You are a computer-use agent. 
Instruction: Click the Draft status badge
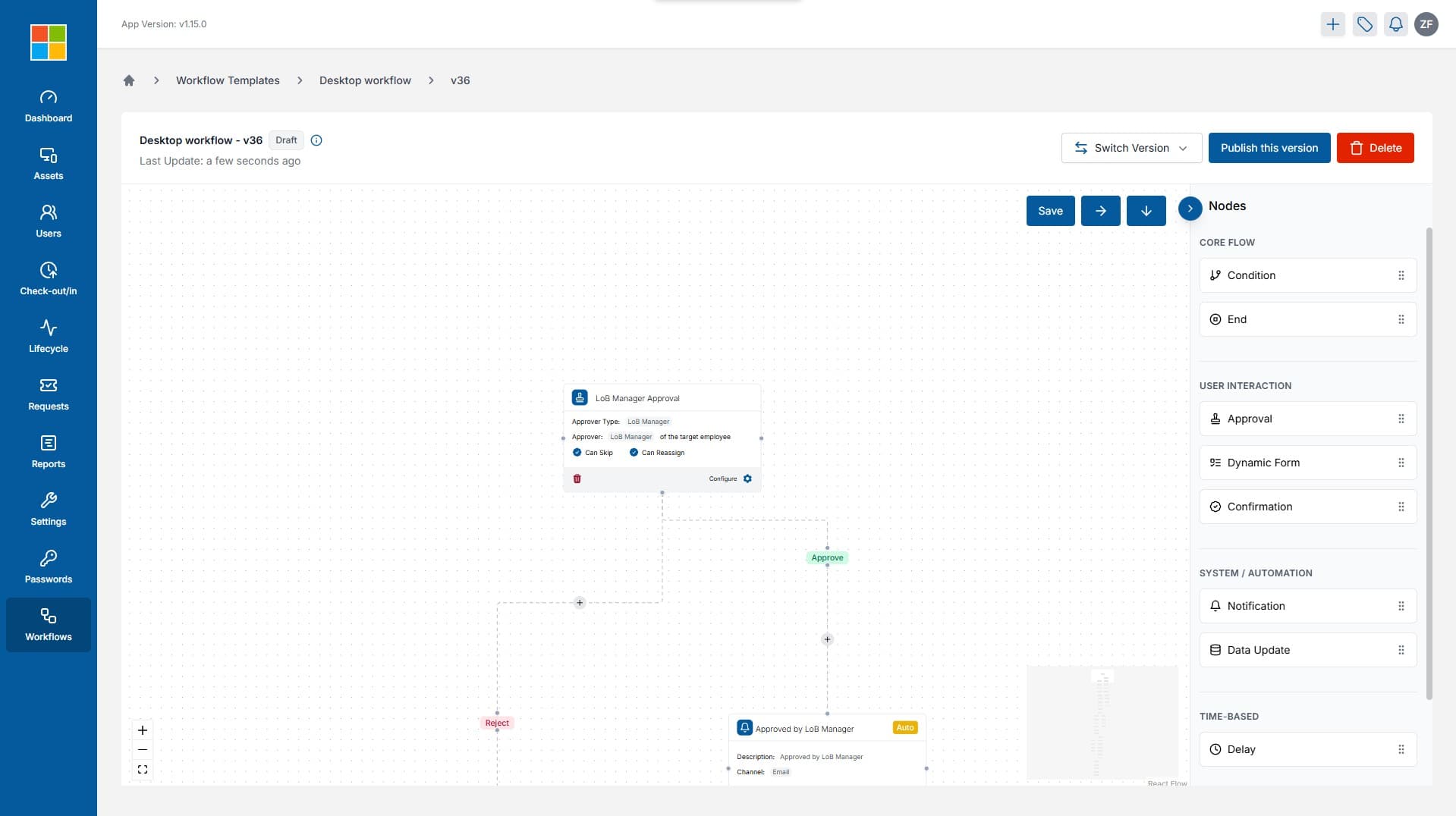[286, 140]
